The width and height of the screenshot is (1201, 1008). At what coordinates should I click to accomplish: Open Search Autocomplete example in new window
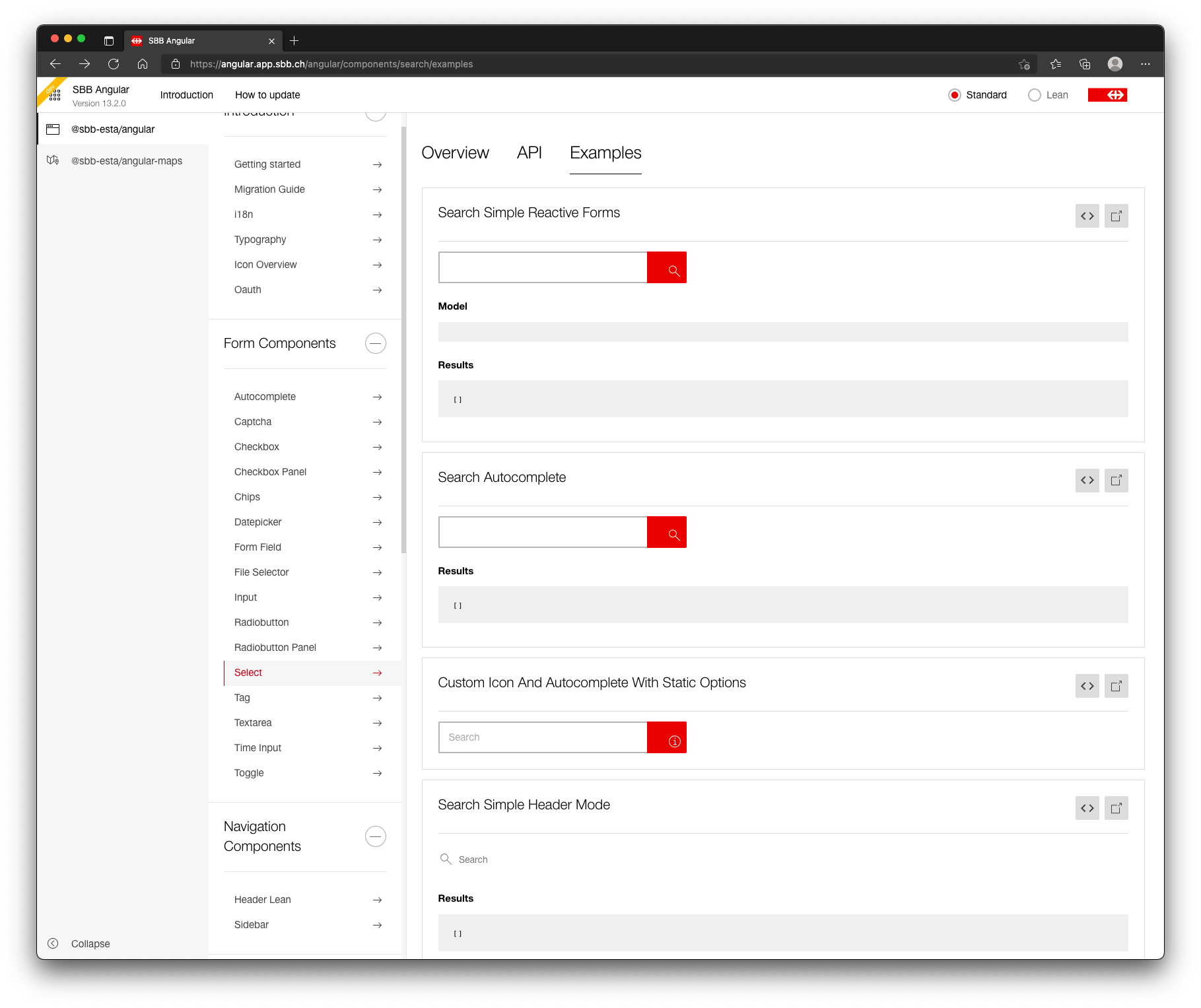pyautogui.click(x=1116, y=480)
